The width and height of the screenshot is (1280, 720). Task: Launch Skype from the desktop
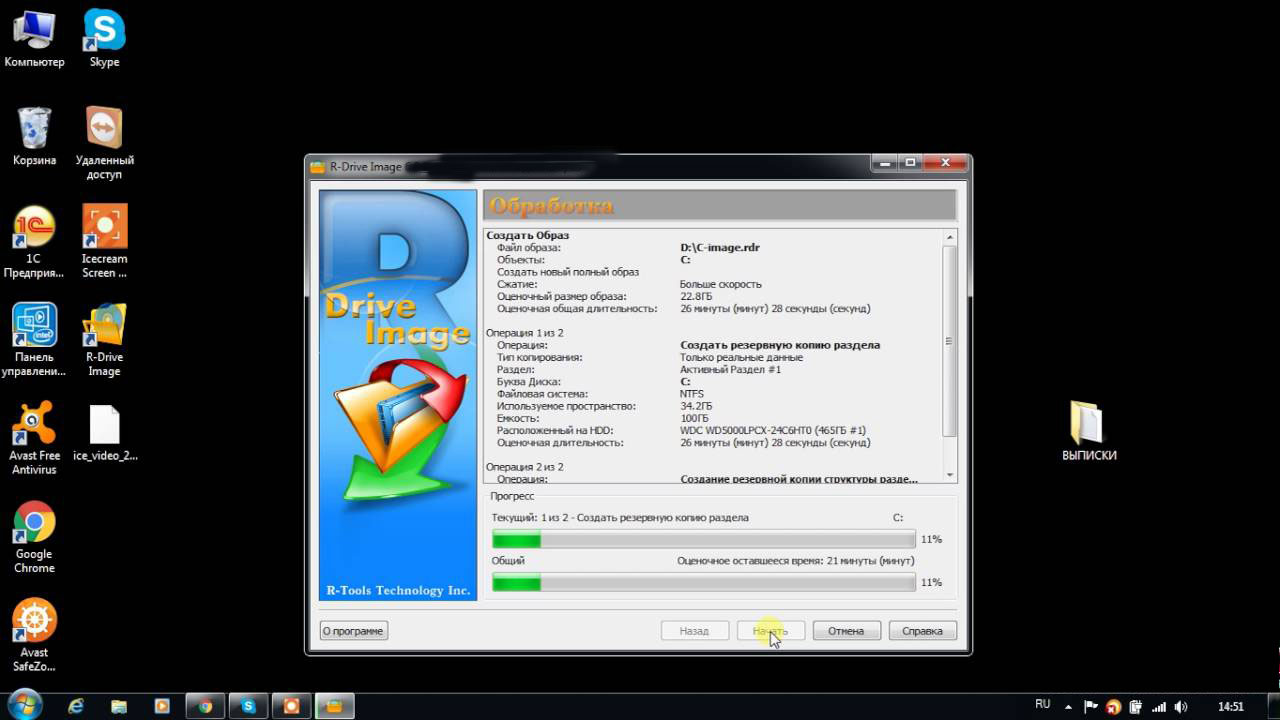click(x=104, y=40)
